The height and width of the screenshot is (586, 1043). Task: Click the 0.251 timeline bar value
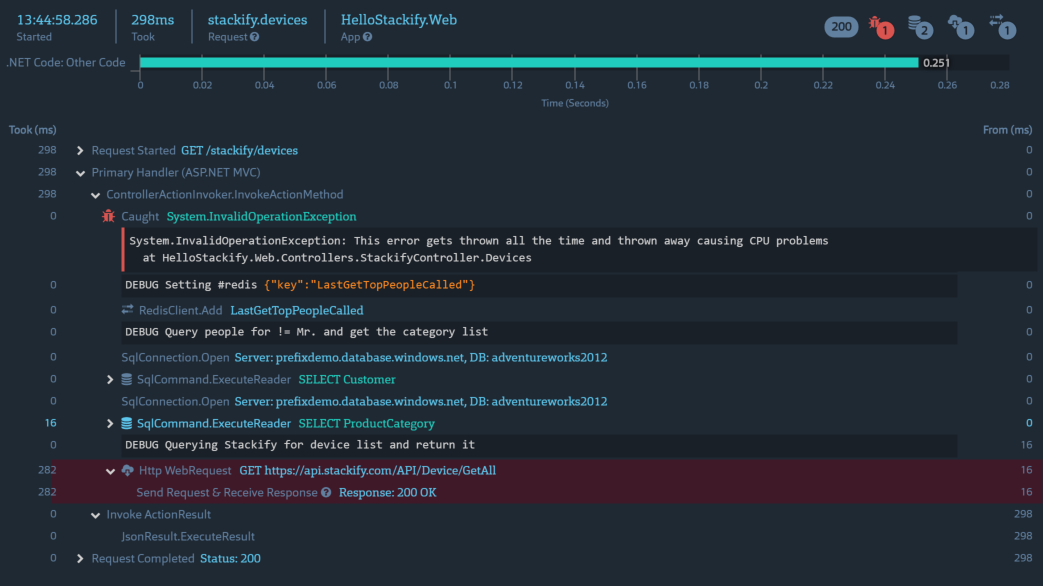[936, 63]
